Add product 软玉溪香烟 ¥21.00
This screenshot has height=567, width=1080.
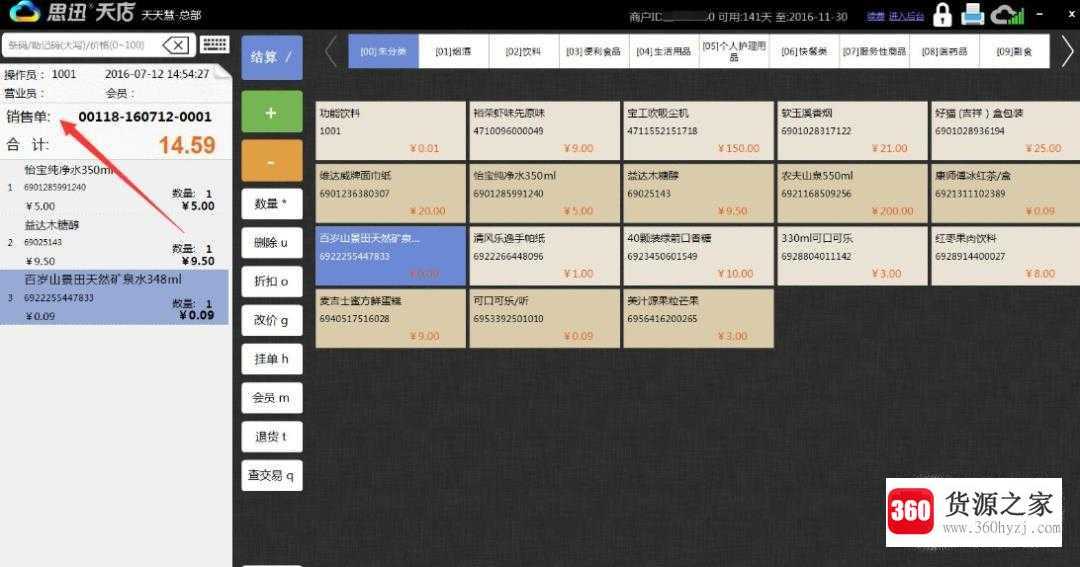pos(852,131)
